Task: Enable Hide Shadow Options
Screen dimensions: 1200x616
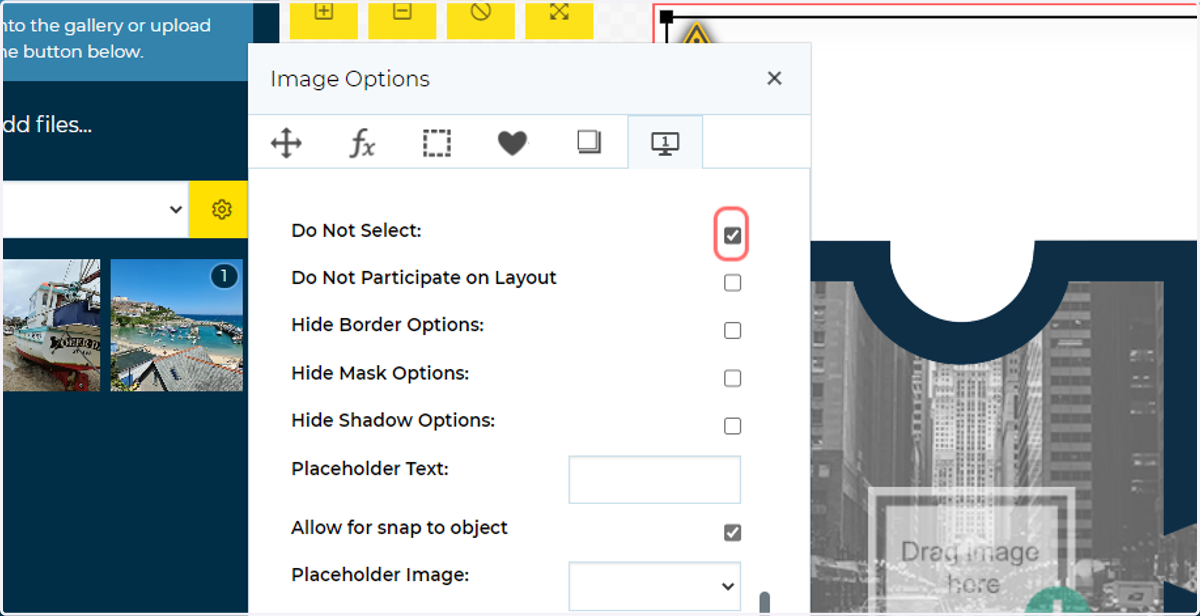Action: click(x=733, y=426)
